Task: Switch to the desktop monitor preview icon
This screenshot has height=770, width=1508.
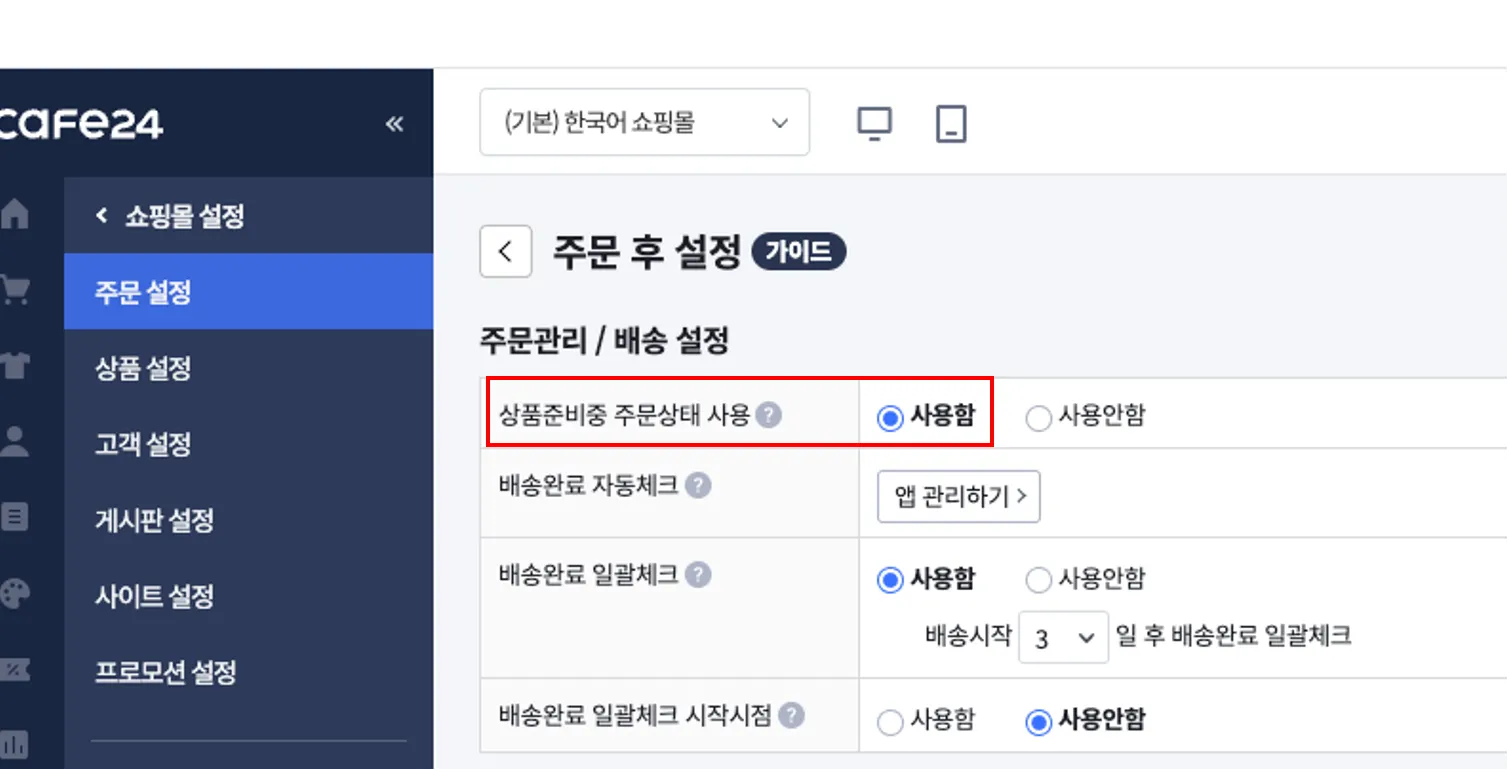Action: coord(875,124)
